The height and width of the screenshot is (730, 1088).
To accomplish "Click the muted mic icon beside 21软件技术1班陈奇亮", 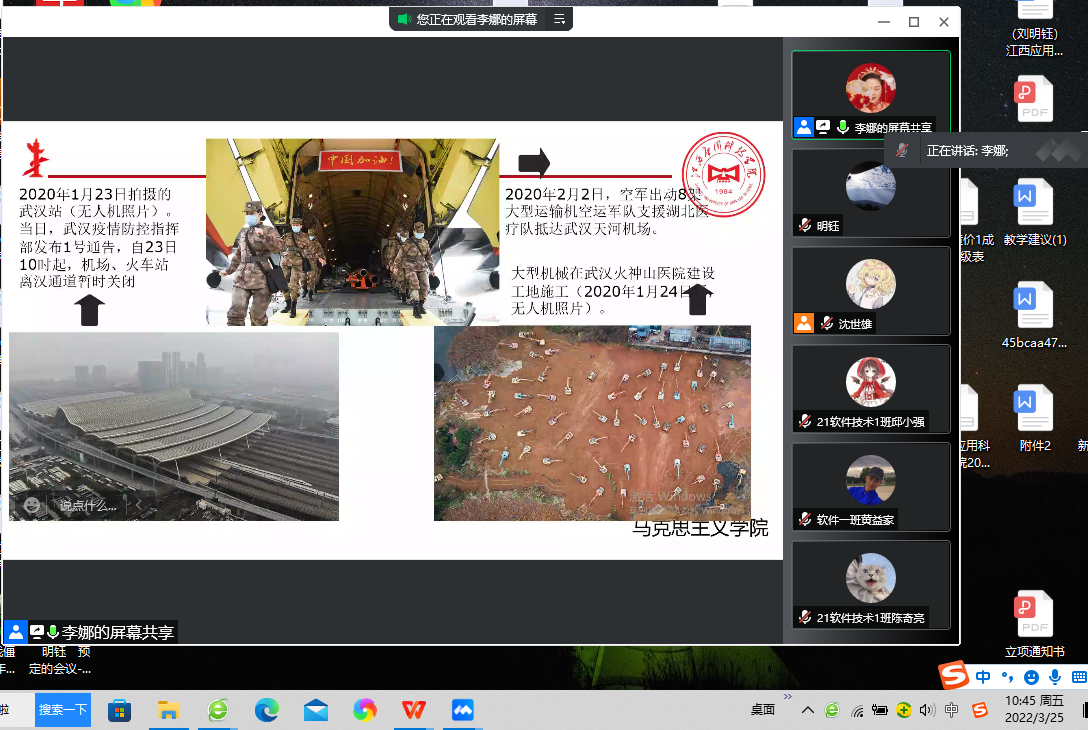I will click(805, 617).
